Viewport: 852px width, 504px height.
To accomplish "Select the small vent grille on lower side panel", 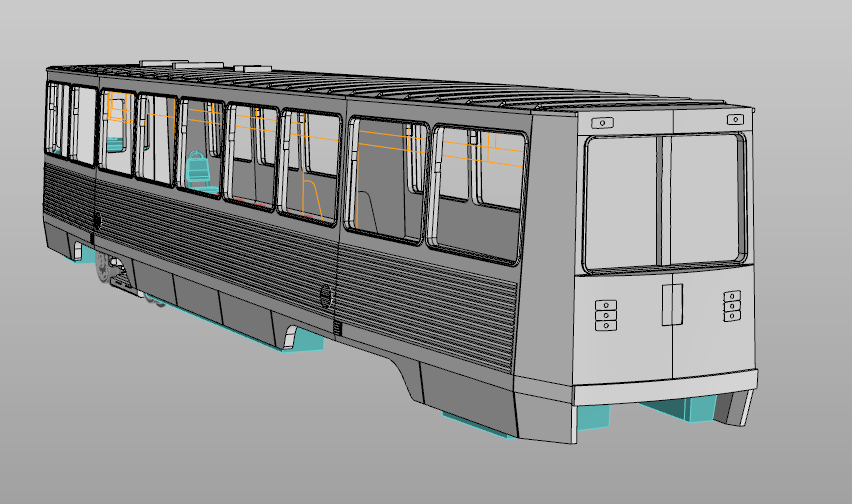I will click(x=337, y=329).
